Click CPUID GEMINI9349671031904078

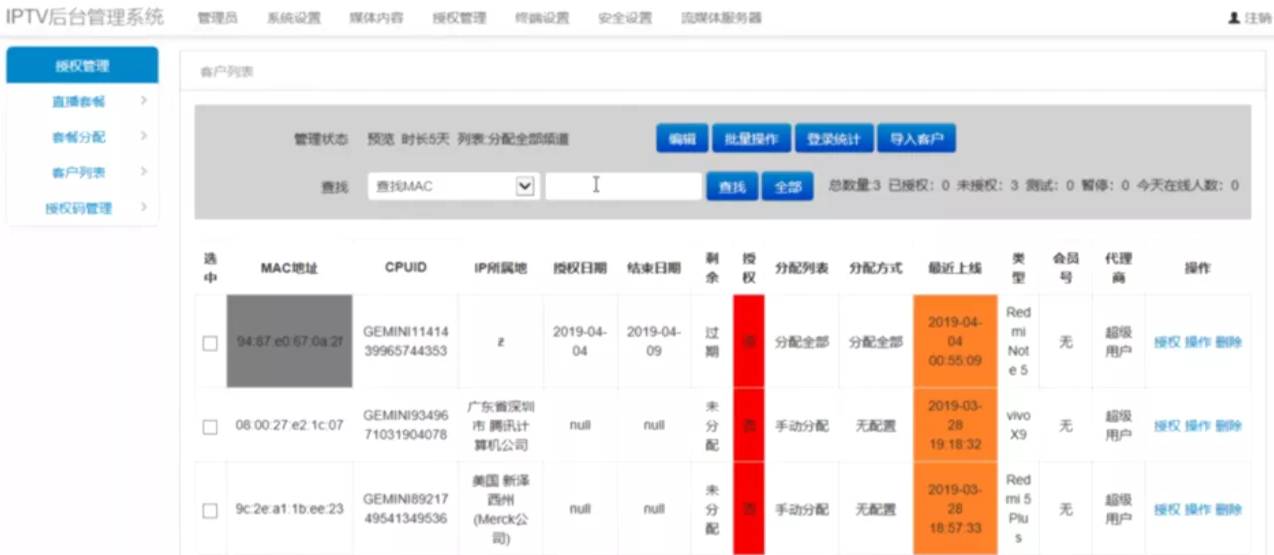[405, 425]
